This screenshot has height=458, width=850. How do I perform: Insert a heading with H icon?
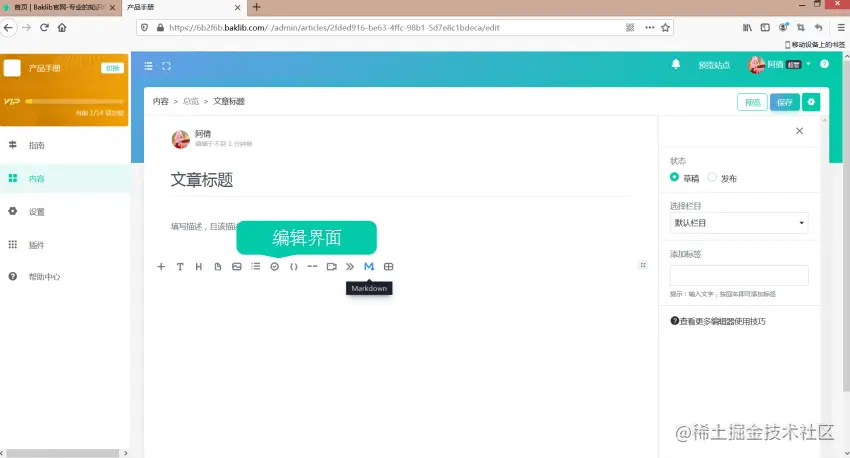click(x=199, y=267)
